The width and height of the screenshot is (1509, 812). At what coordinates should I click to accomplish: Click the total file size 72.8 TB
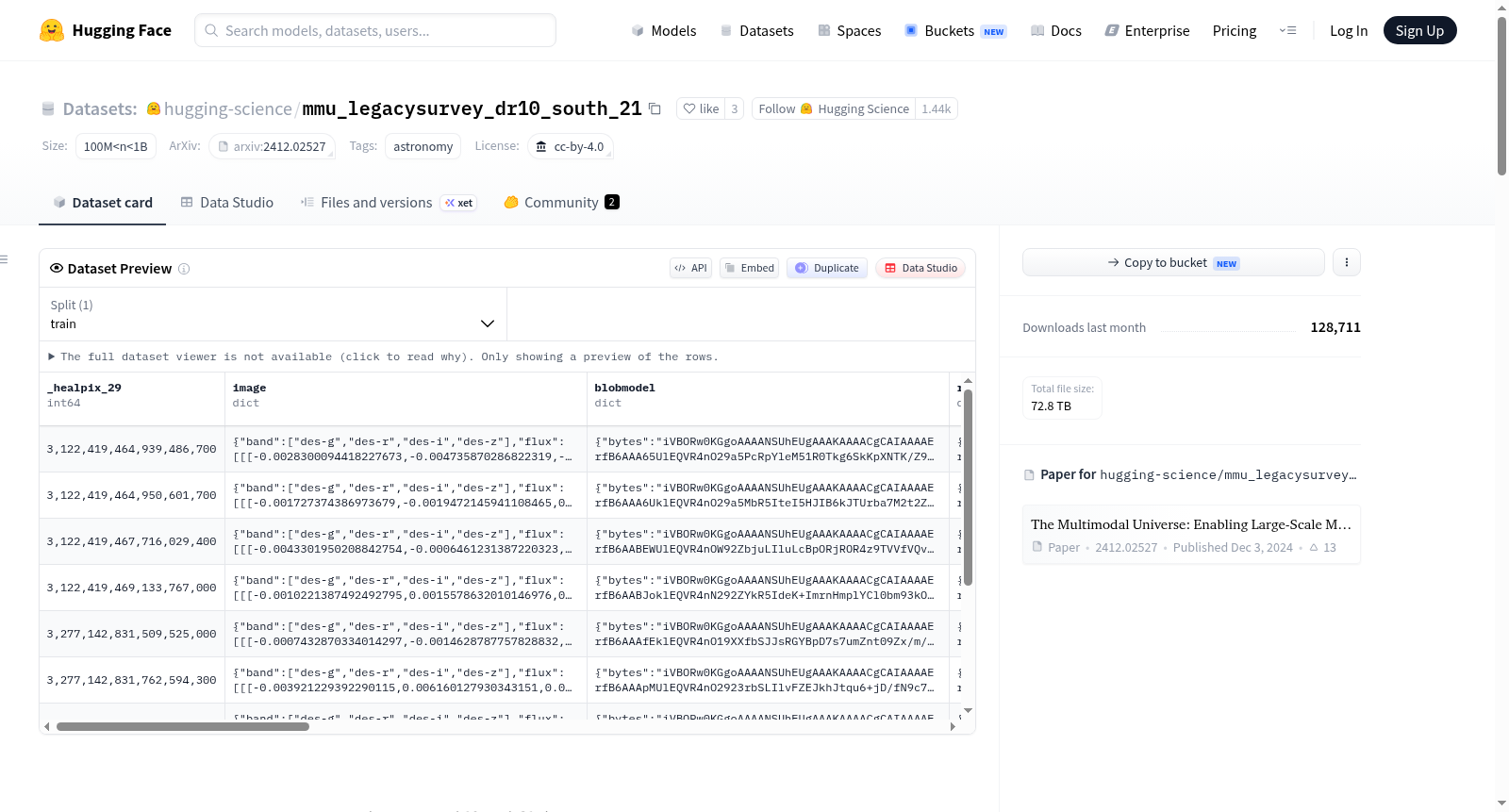click(x=1051, y=406)
